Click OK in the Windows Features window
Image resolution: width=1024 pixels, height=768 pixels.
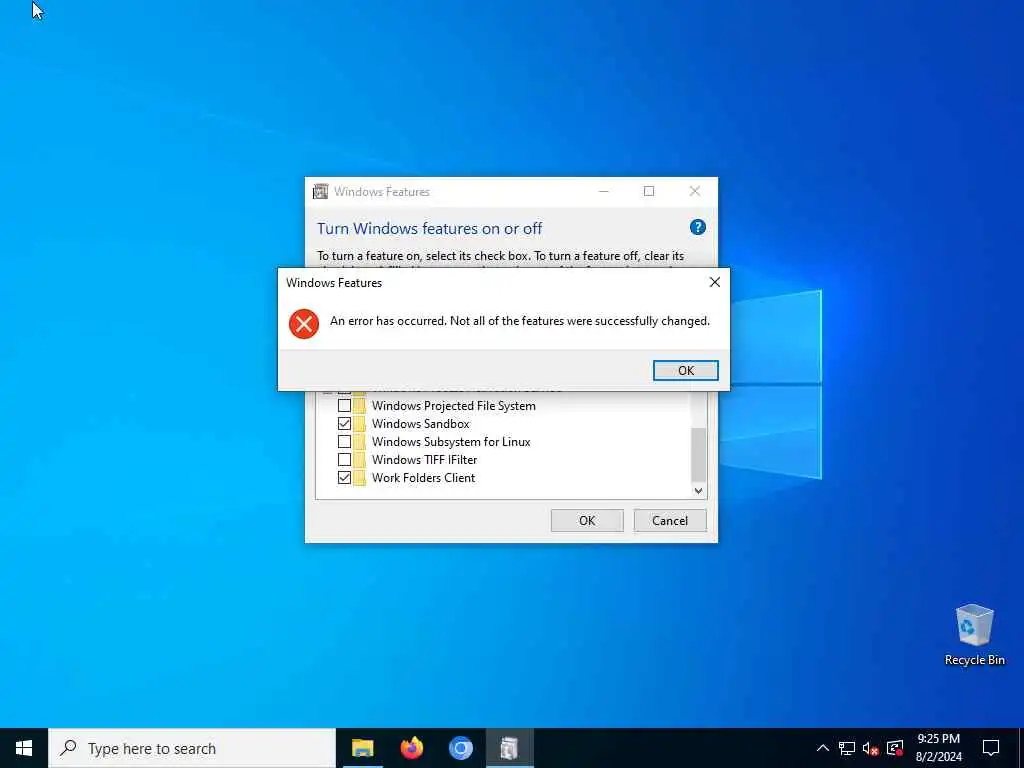(x=587, y=520)
